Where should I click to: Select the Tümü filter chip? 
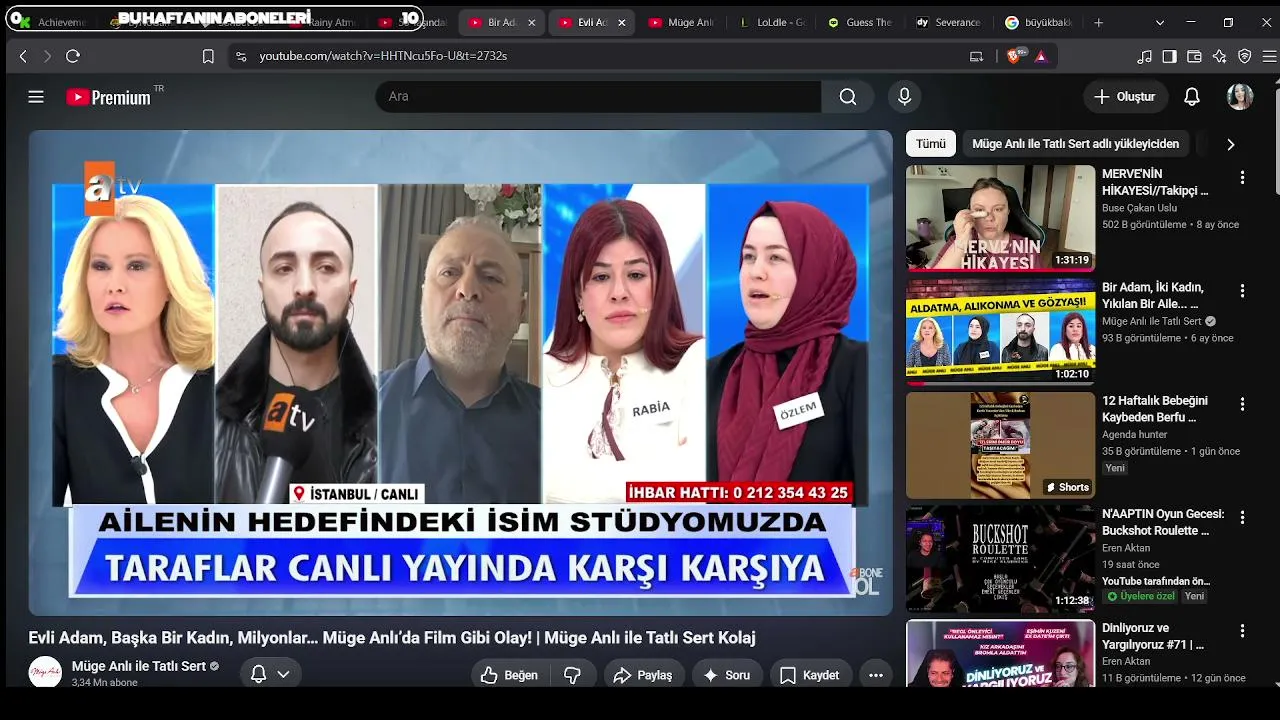[x=931, y=144]
